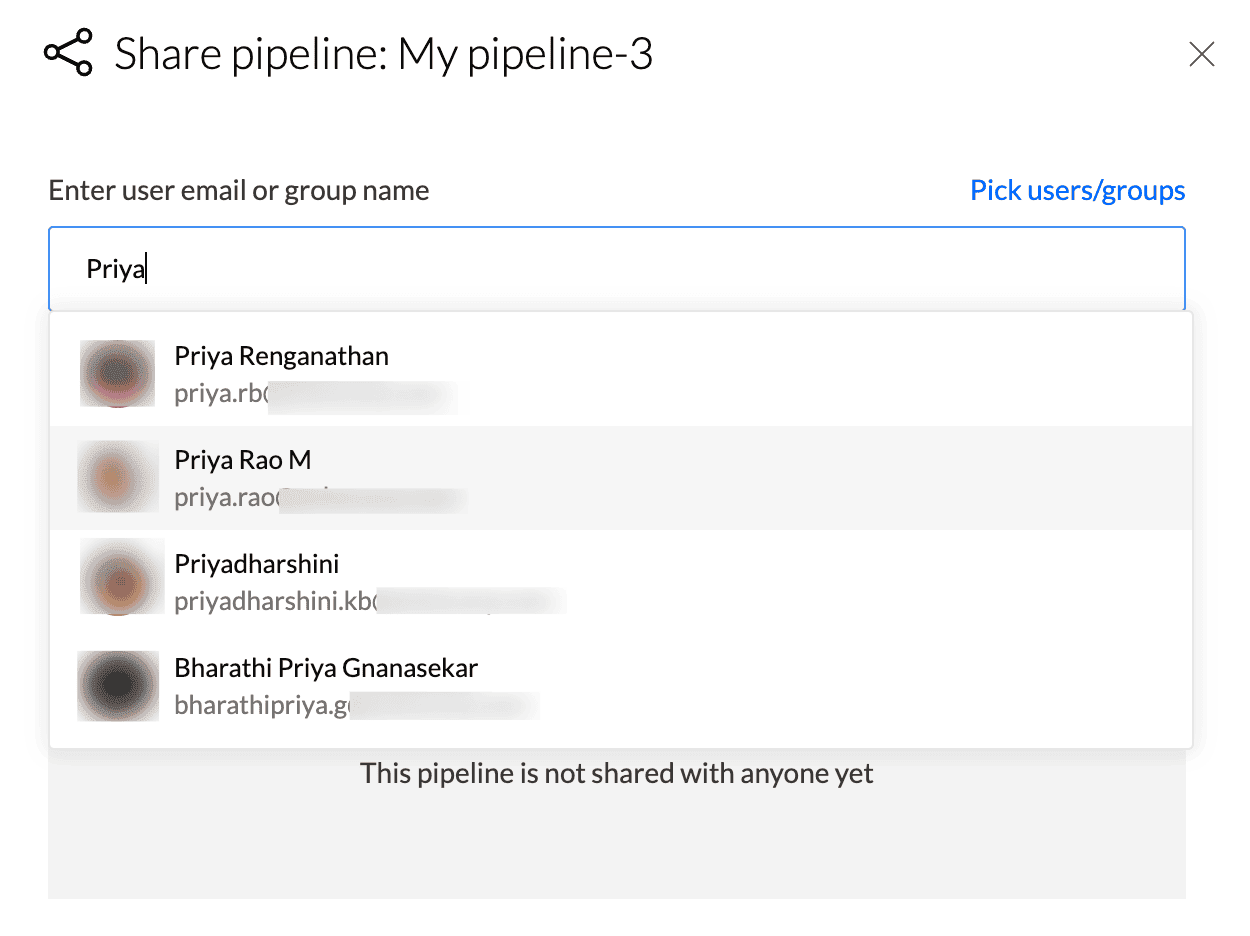This screenshot has height=936, width=1250.
Task: Click the priya.rb email address
Action: point(315,394)
